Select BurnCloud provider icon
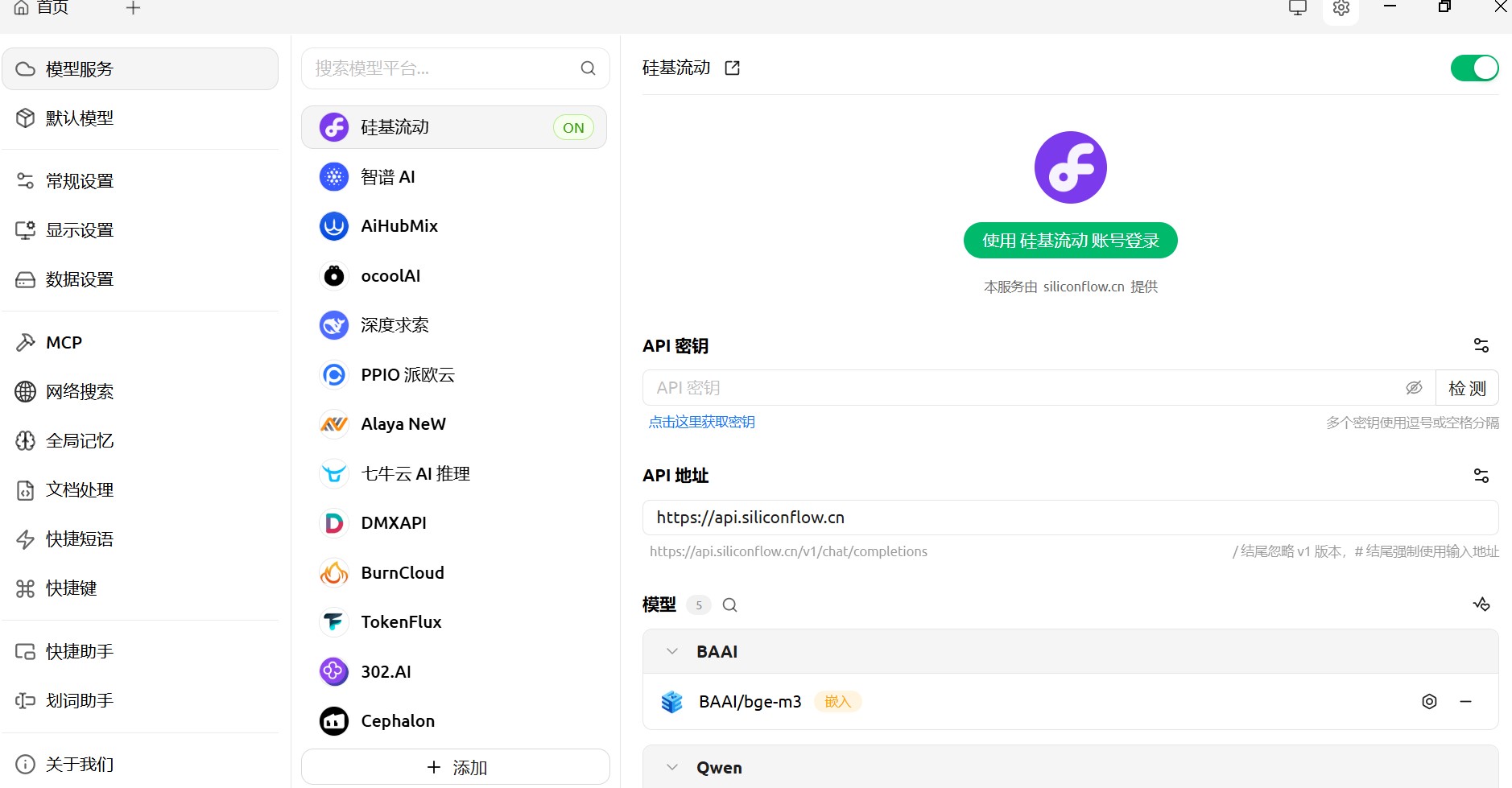1512x788 pixels. click(x=334, y=572)
